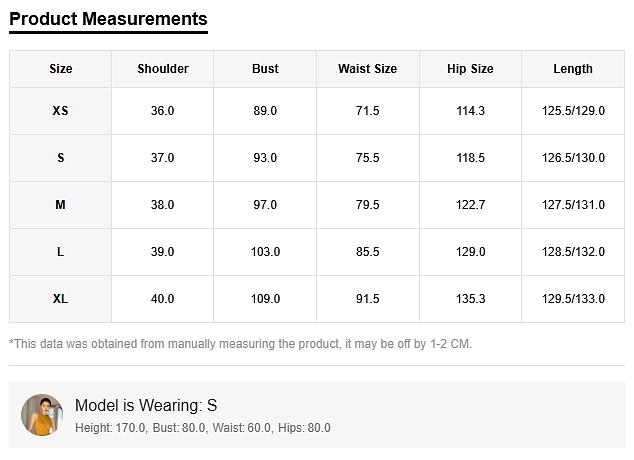This screenshot has height=460, width=634.
Task: Select the XL hip value 135.3
Action: pyautogui.click(x=470, y=299)
